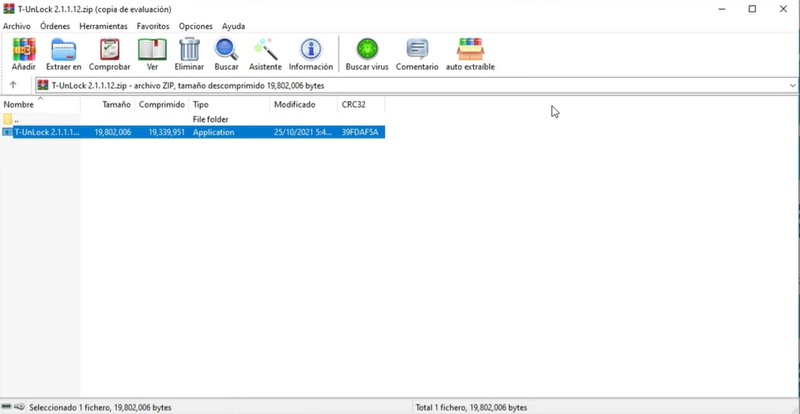Click the 19,802,006 size cell in file row
Screen dimensions: 800x414
pos(113,132)
